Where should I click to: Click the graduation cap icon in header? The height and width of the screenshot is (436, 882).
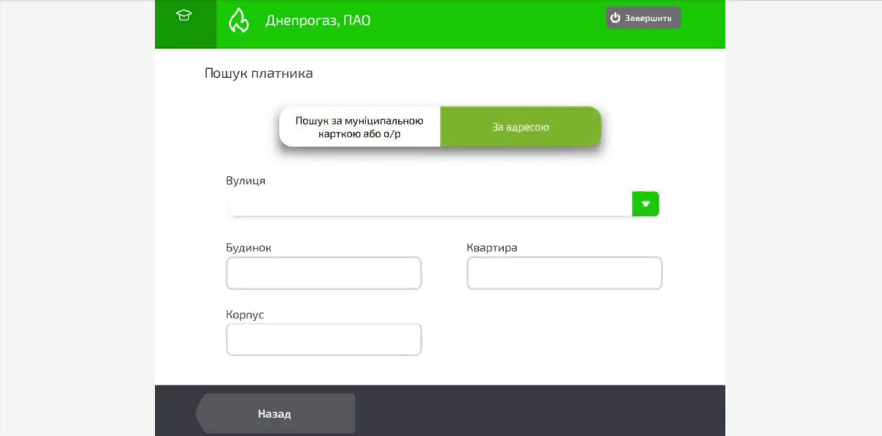click(x=183, y=16)
